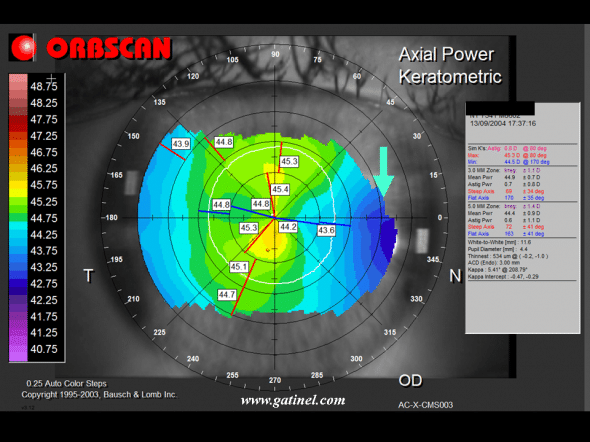
Task: Click the 44.2 label near center
Action: tap(288, 227)
